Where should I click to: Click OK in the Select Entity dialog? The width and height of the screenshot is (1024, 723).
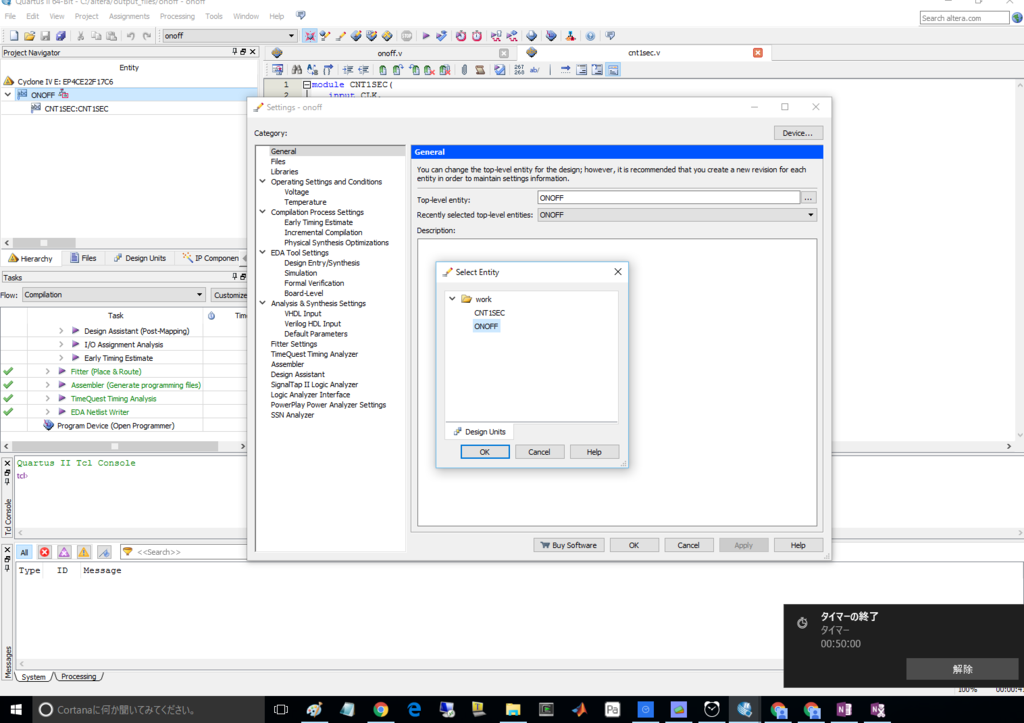(x=485, y=452)
